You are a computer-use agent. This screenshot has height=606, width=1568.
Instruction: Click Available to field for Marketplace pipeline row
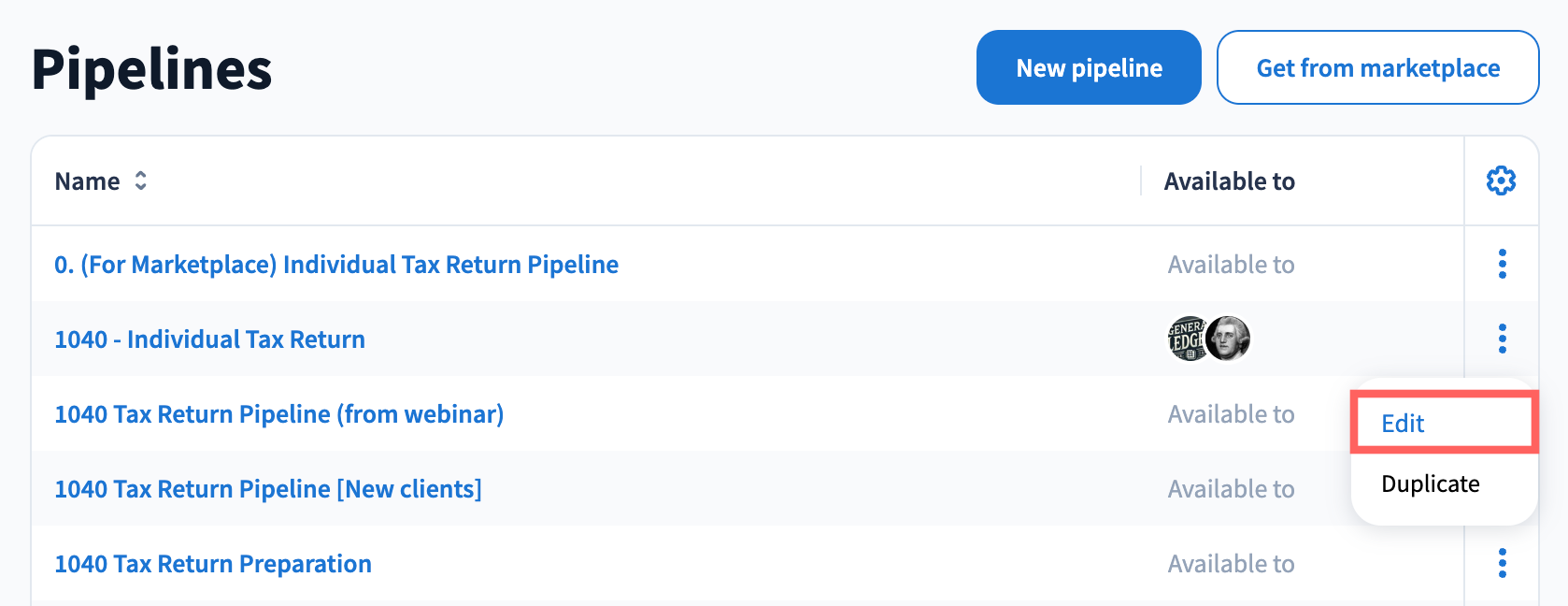coord(1231,265)
